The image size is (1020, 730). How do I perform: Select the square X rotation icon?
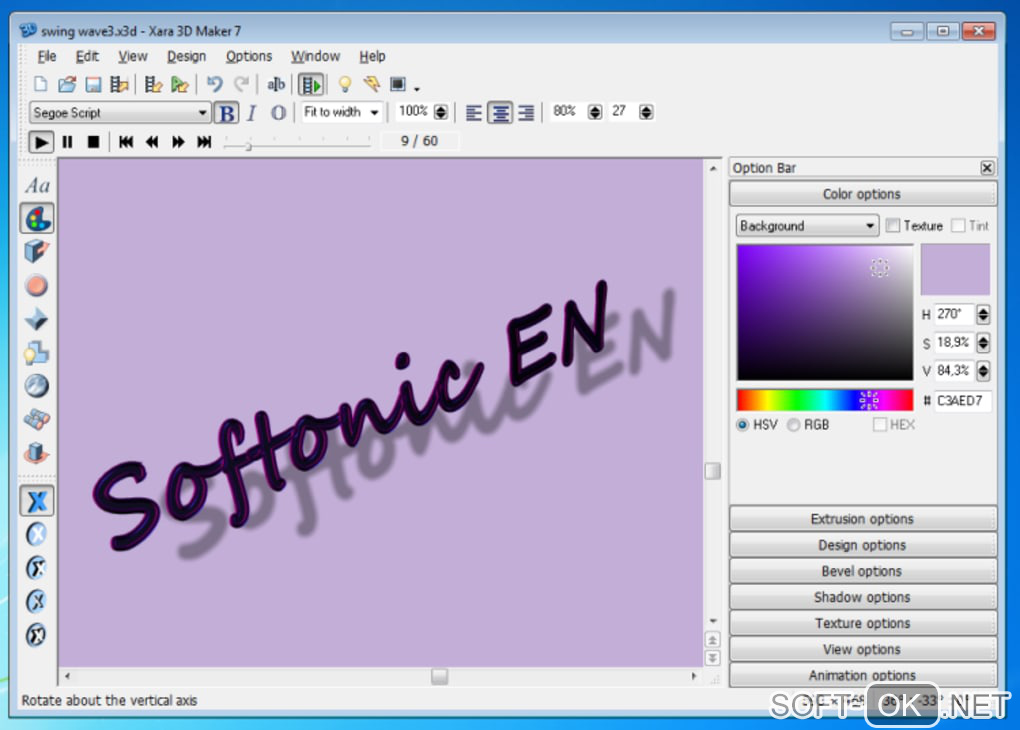tap(37, 501)
